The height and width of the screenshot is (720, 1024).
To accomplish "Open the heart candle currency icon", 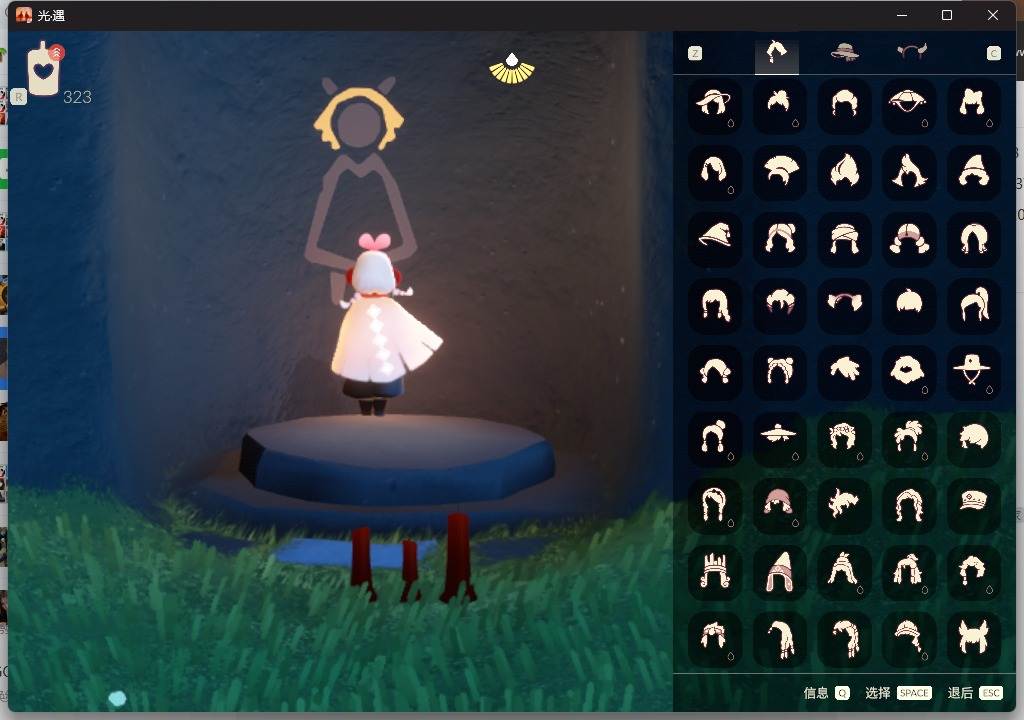I will point(43,70).
